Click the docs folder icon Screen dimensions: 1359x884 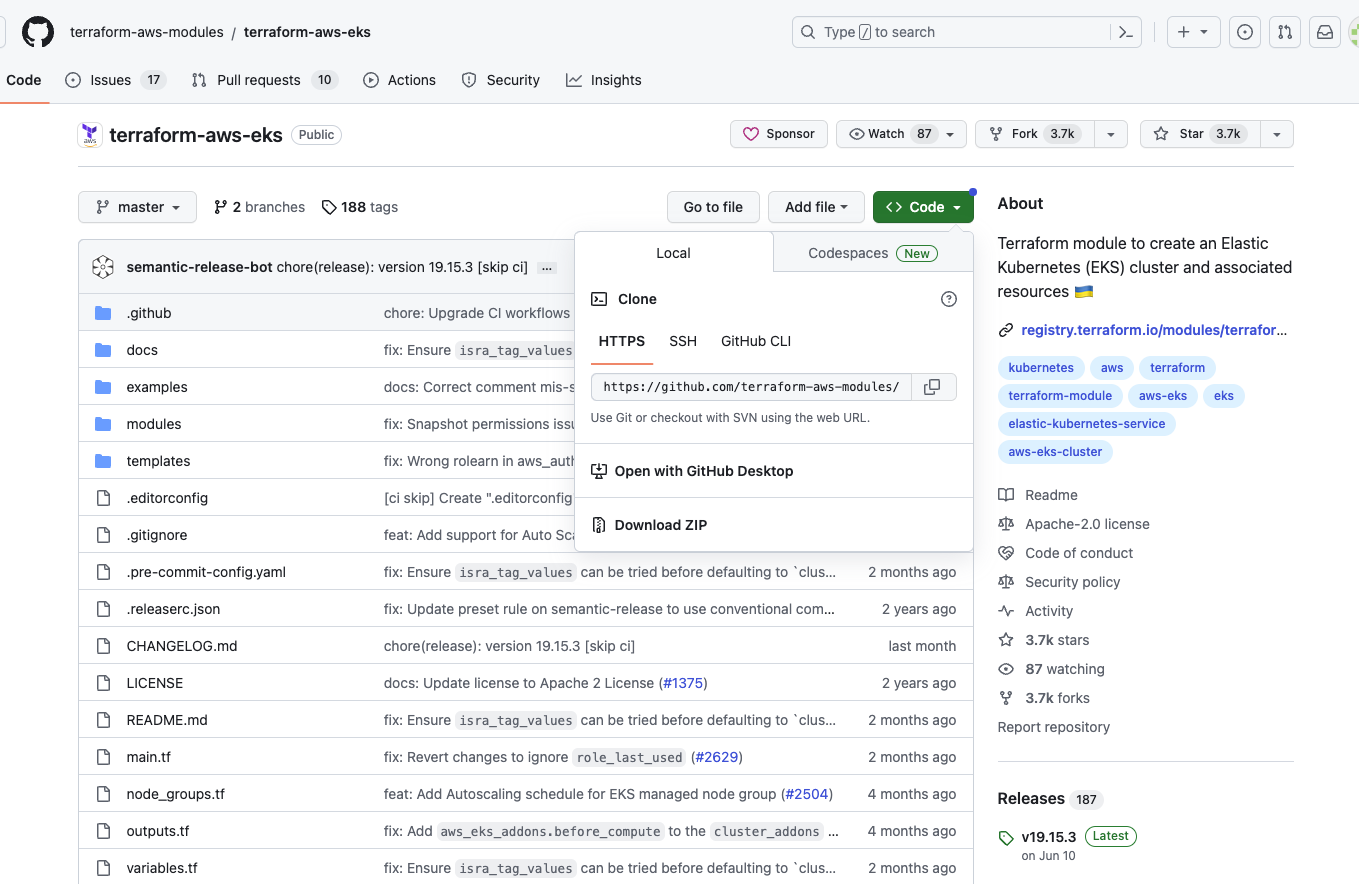coord(103,350)
